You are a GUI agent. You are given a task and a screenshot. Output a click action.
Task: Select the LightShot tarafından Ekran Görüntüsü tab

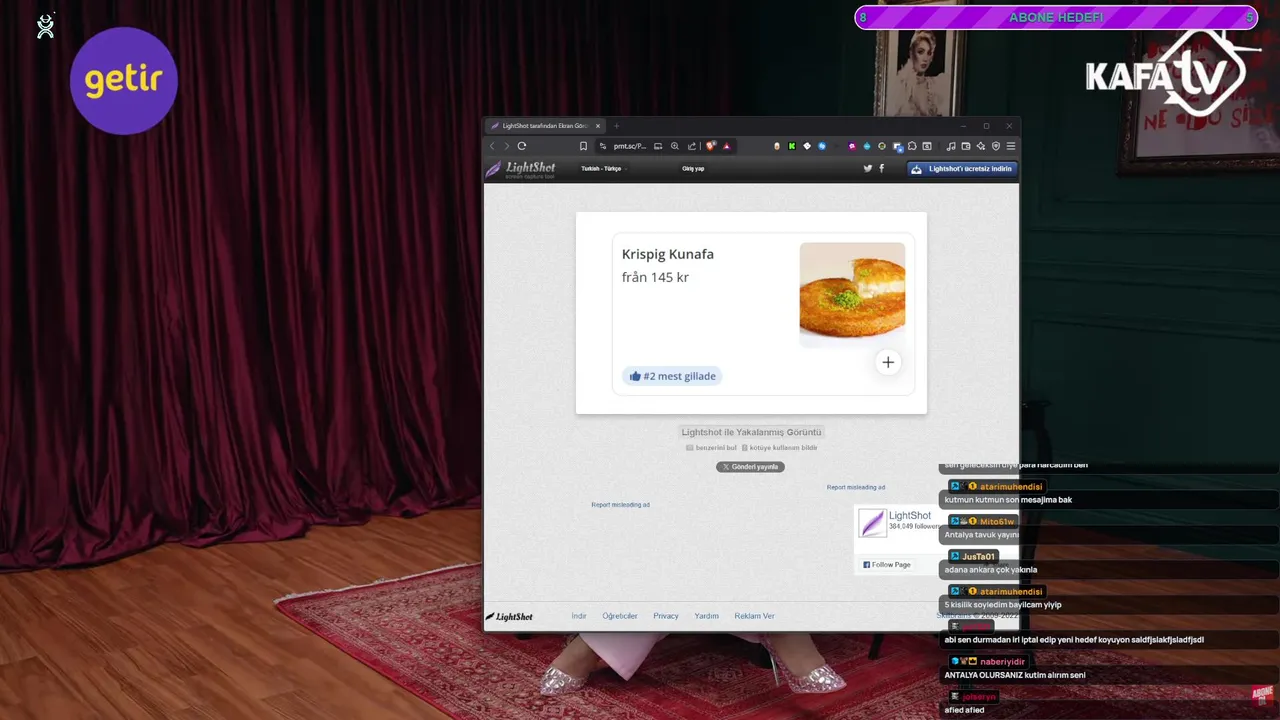tap(546, 126)
